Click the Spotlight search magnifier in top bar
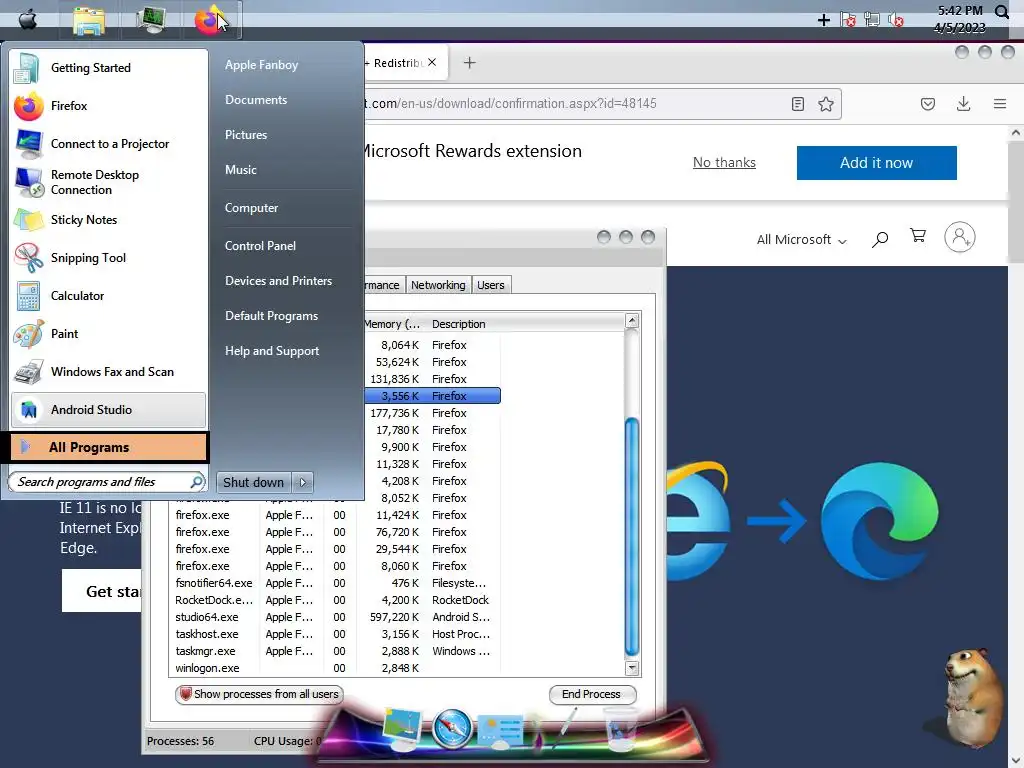This screenshot has width=1024, height=768. point(1002,11)
